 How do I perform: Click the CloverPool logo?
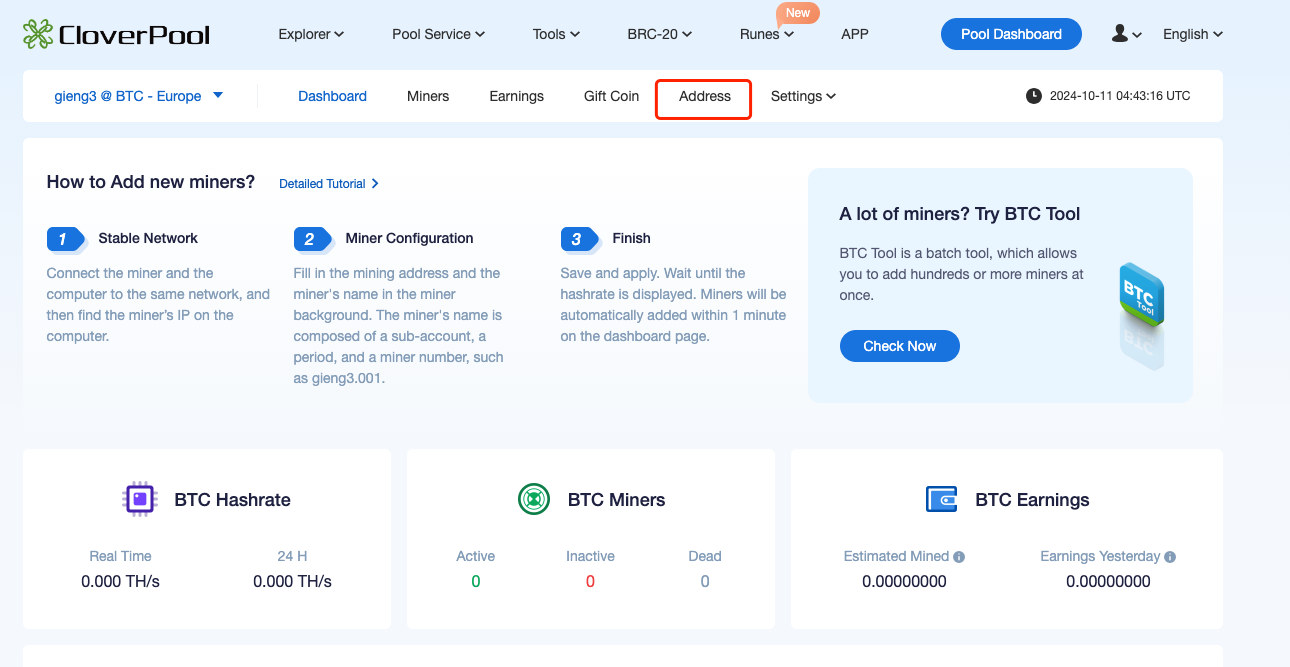coord(115,33)
